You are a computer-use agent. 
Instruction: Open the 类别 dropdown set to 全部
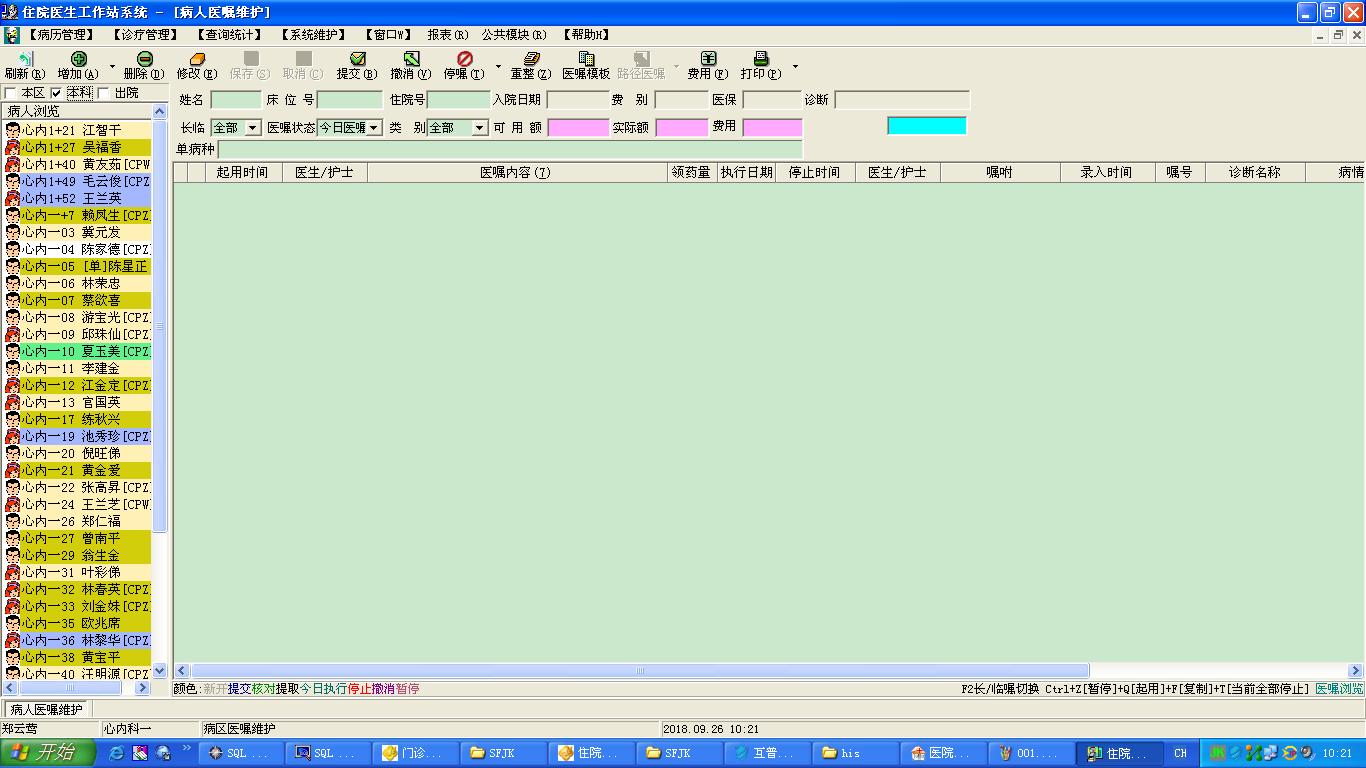pos(480,128)
